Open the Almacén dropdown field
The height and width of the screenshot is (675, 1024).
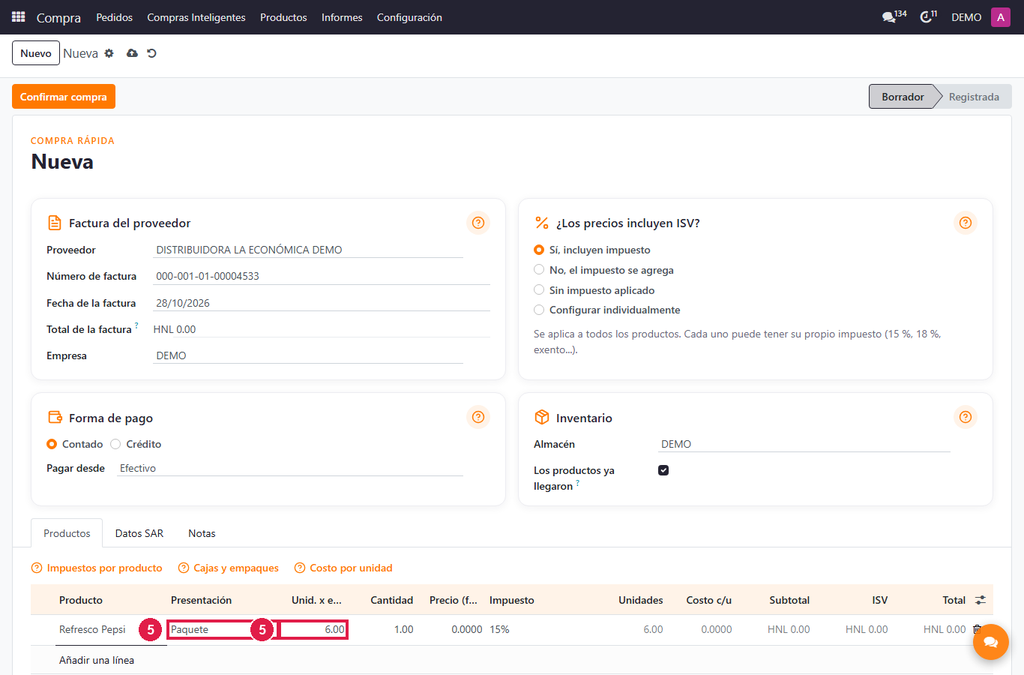pyautogui.click(x=804, y=444)
